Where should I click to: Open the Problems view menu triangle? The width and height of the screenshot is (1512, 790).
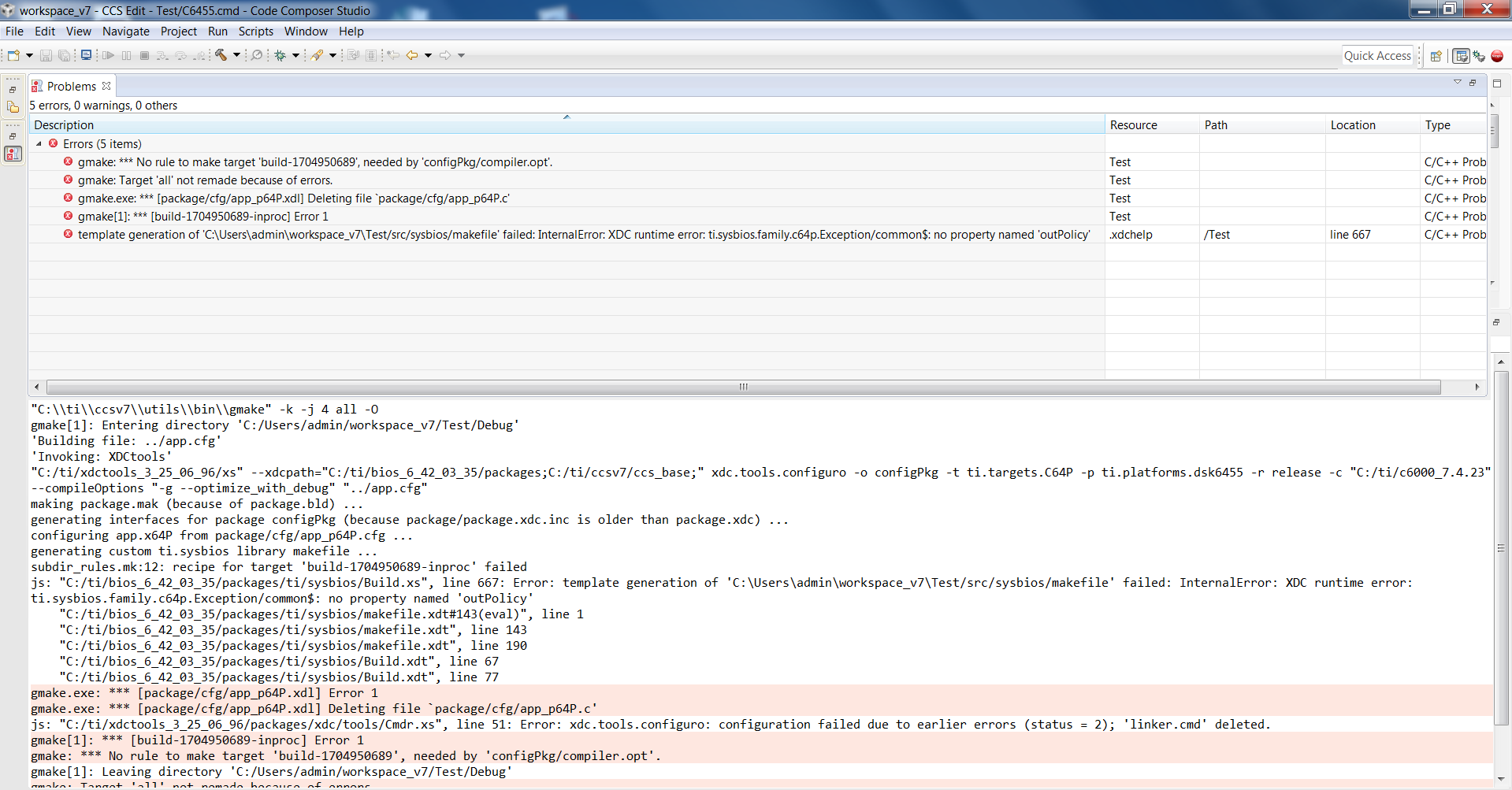pos(1458,82)
